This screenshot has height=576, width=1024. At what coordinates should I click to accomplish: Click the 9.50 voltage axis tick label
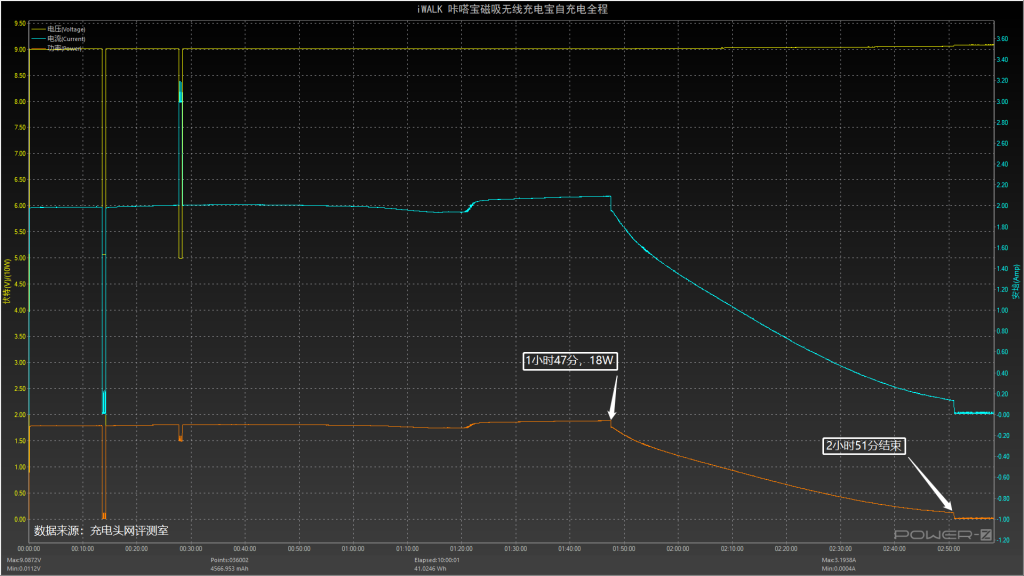(x=20, y=24)
